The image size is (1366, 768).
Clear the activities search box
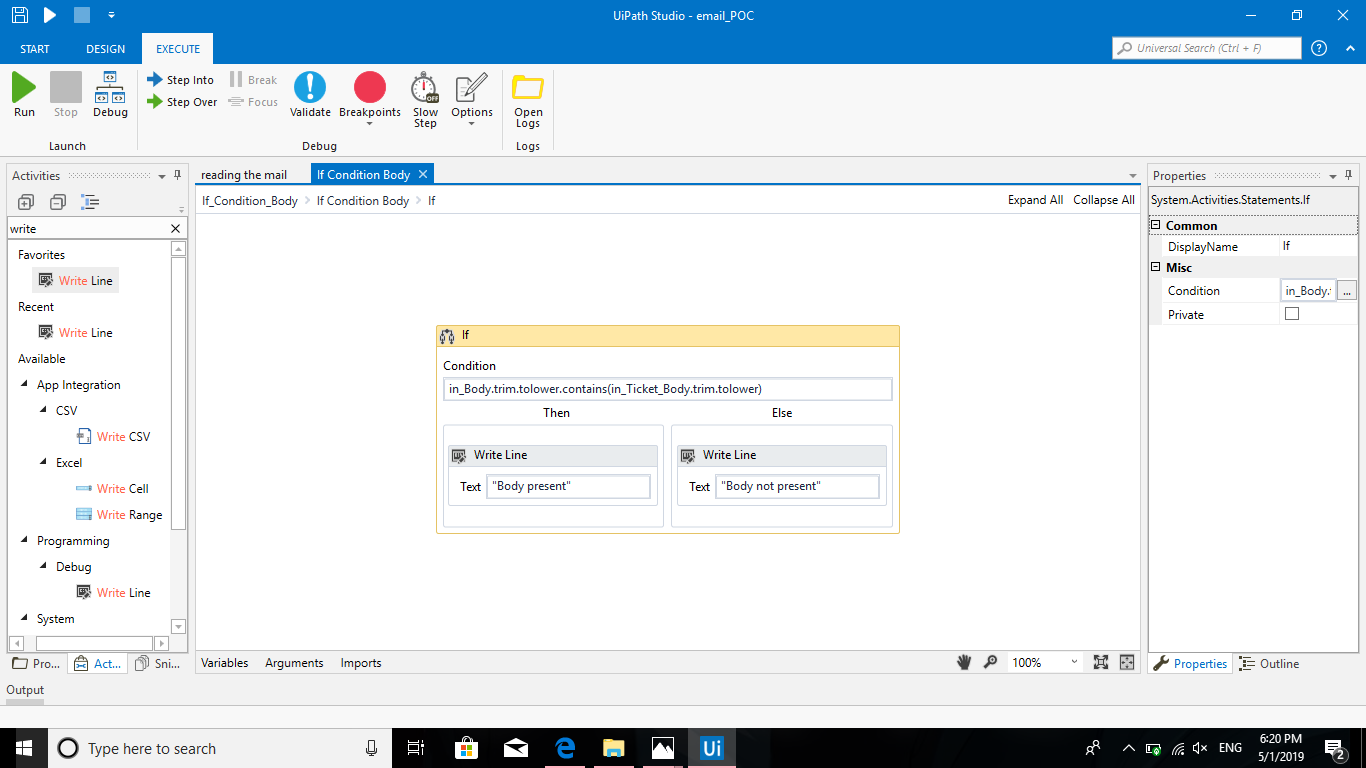tap(176, 229)
